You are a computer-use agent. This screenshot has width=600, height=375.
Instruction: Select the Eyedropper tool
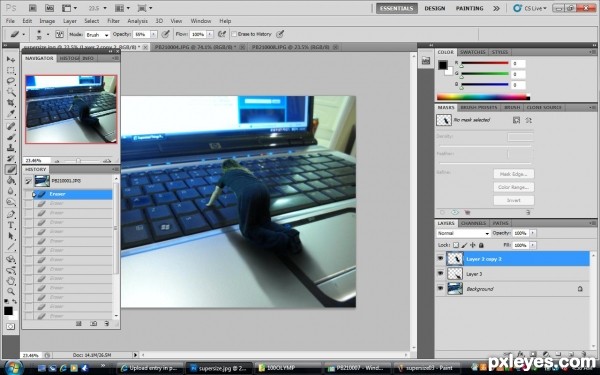11,113
